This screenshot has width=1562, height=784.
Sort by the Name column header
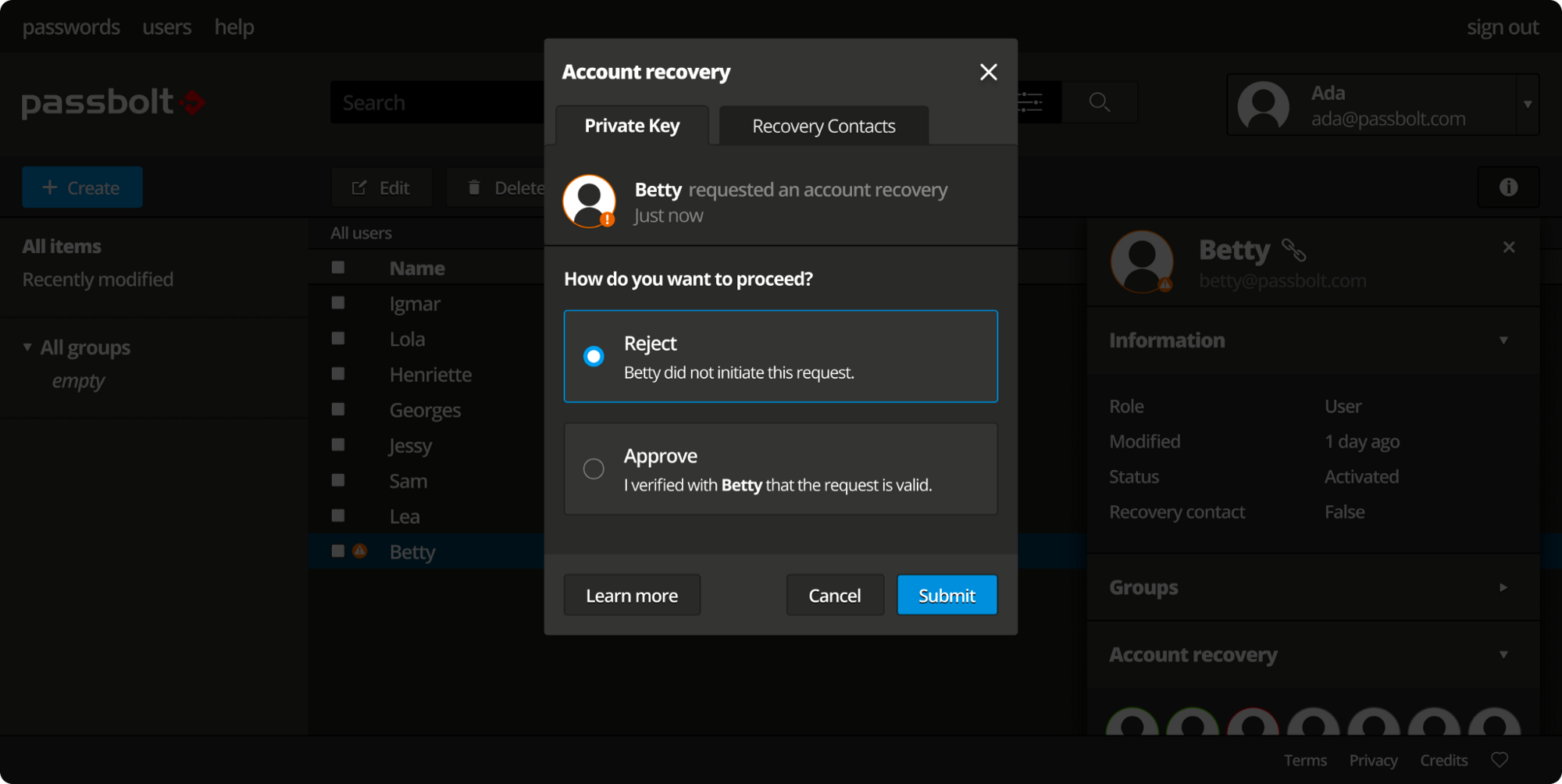click(x=417, y=268)
